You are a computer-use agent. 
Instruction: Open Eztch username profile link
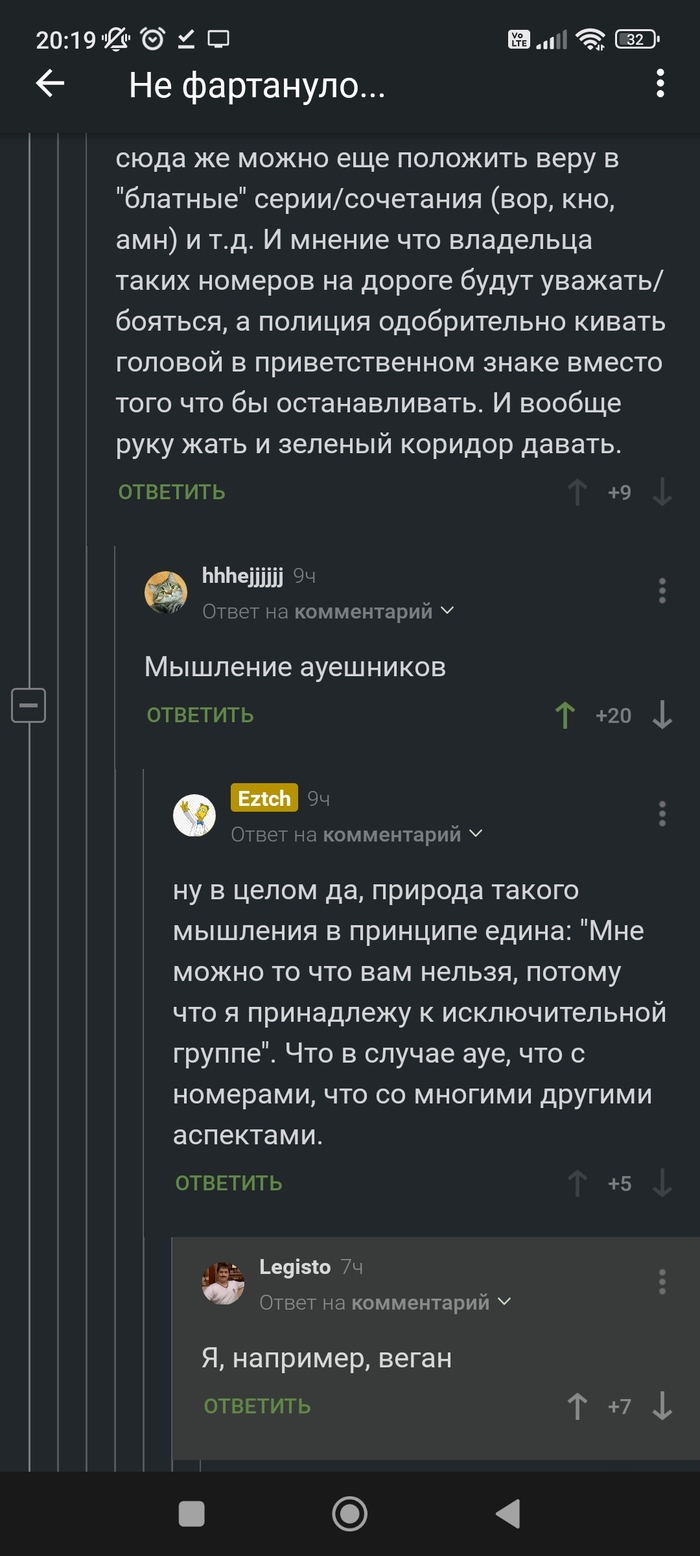coord(264,798)
